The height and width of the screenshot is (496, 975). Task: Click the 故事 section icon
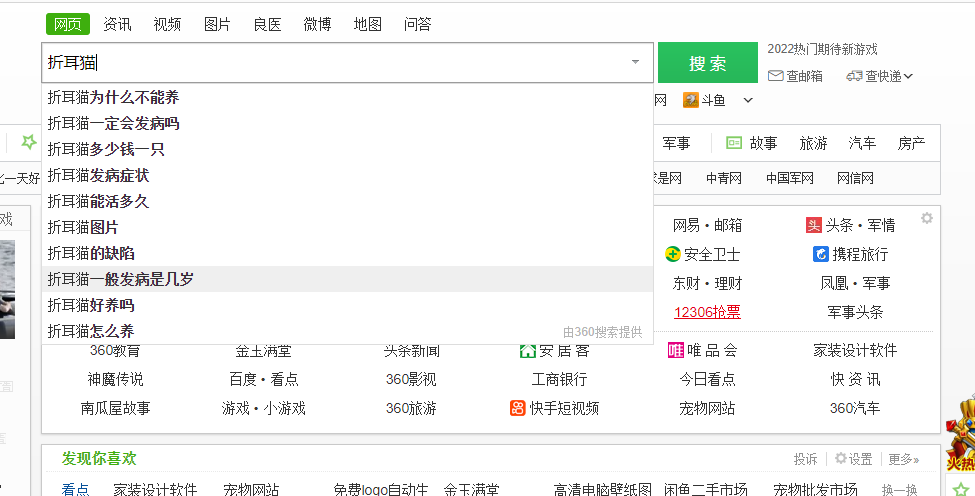[734, 143]
